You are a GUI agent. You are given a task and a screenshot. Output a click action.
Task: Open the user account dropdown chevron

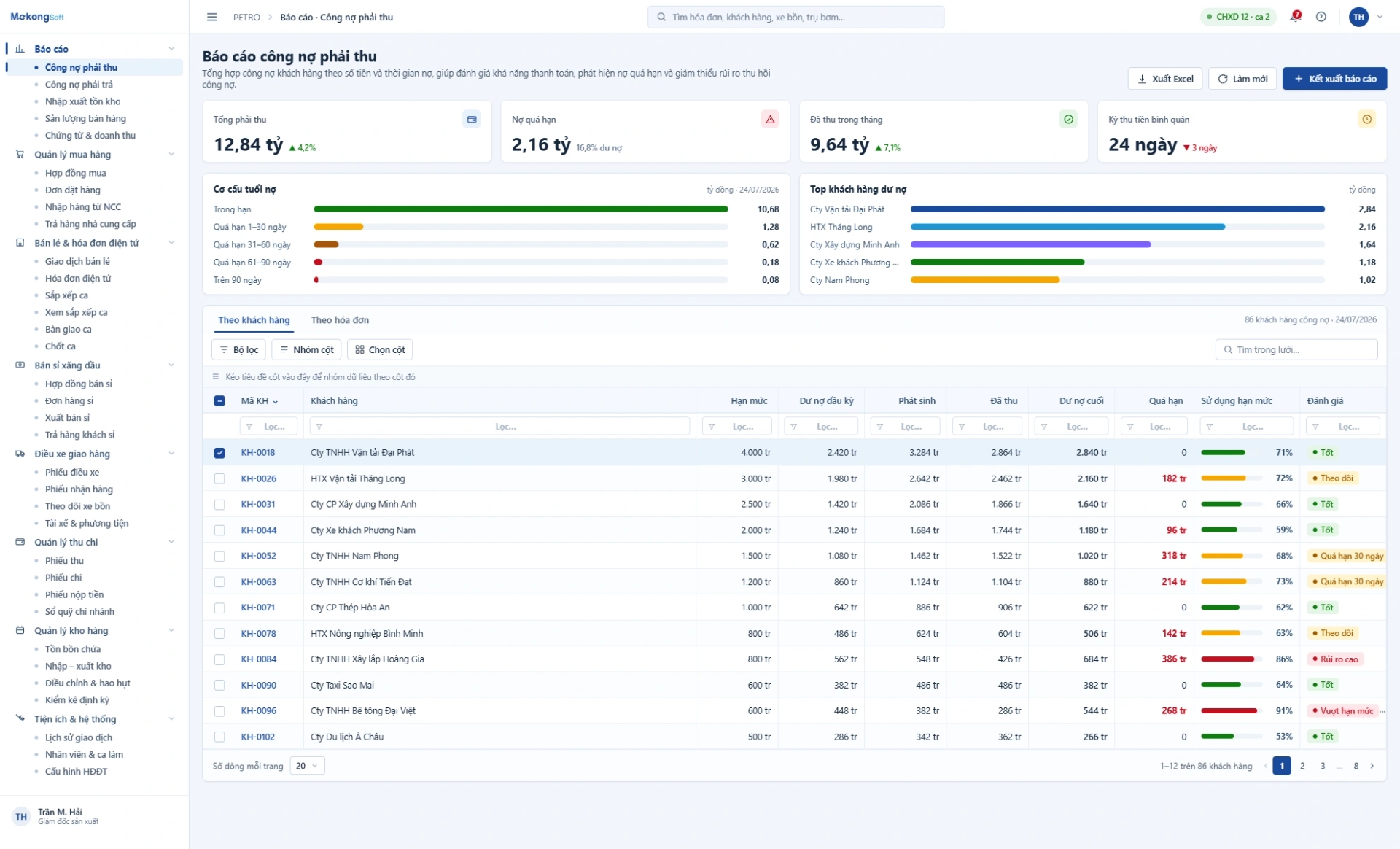[1380, 17]
